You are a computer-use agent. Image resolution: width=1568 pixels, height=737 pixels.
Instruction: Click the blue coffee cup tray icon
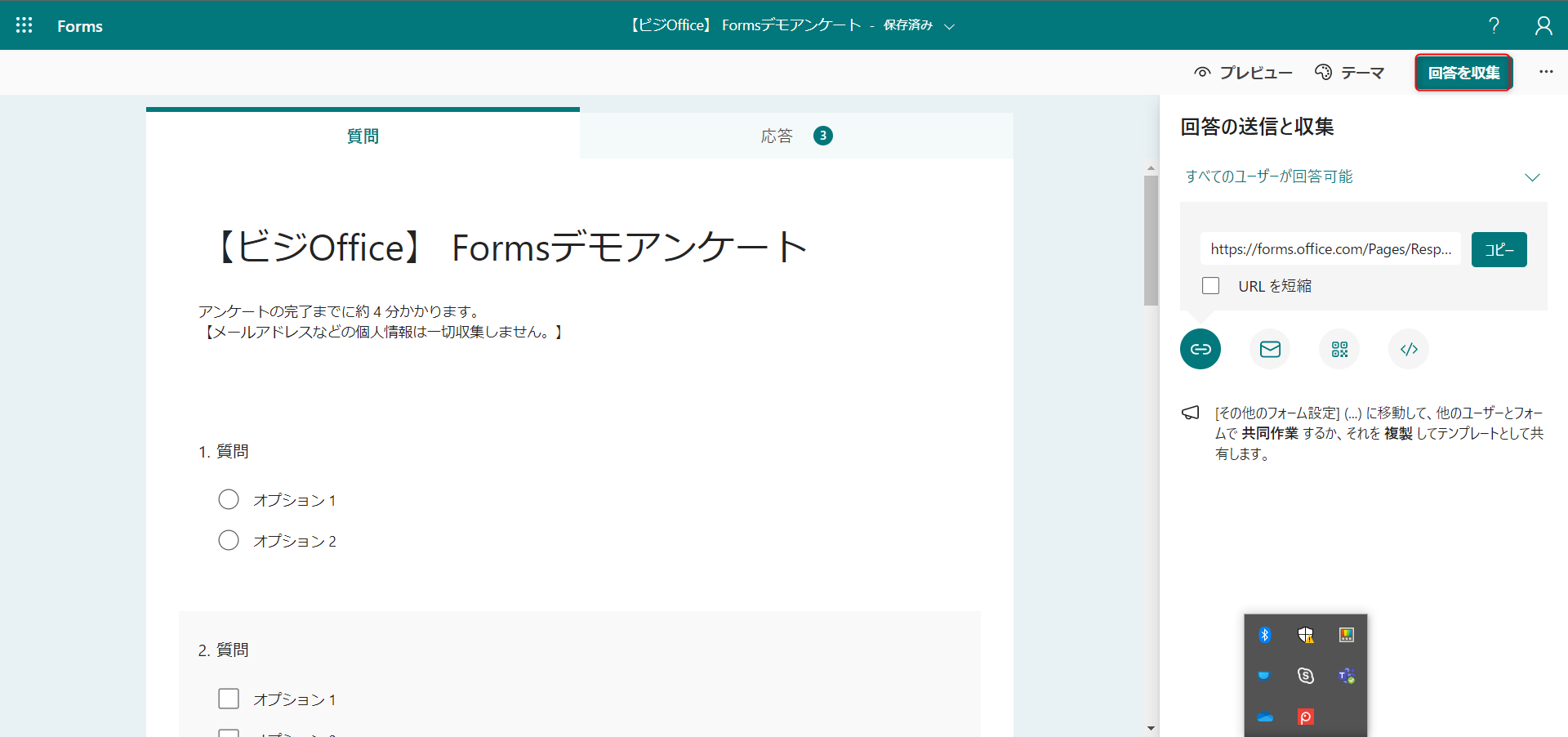pyautogui.click(x=1264, y=676)
